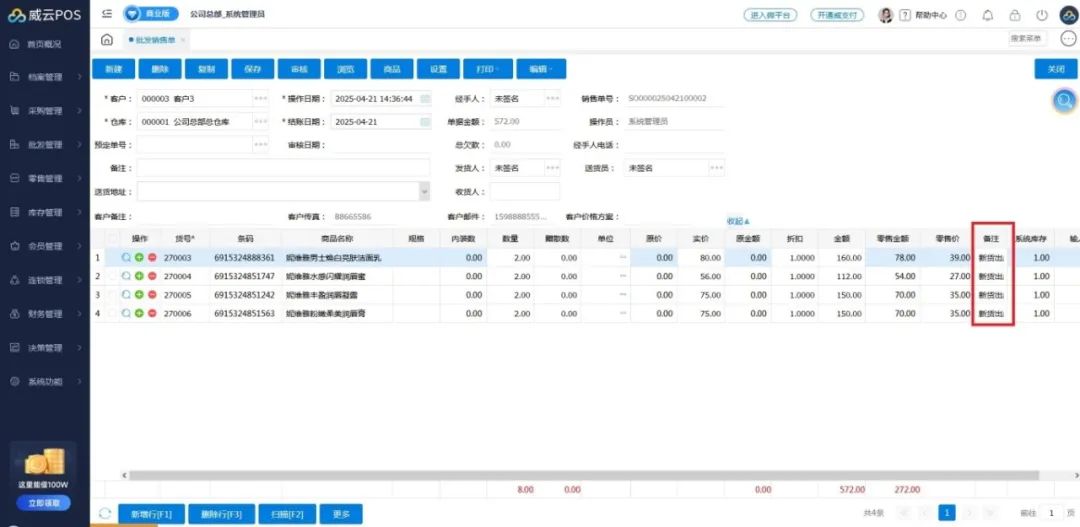Screen dimensions: 1080x527
Task: Click the 新增行[F1] button
Action: 150,514
